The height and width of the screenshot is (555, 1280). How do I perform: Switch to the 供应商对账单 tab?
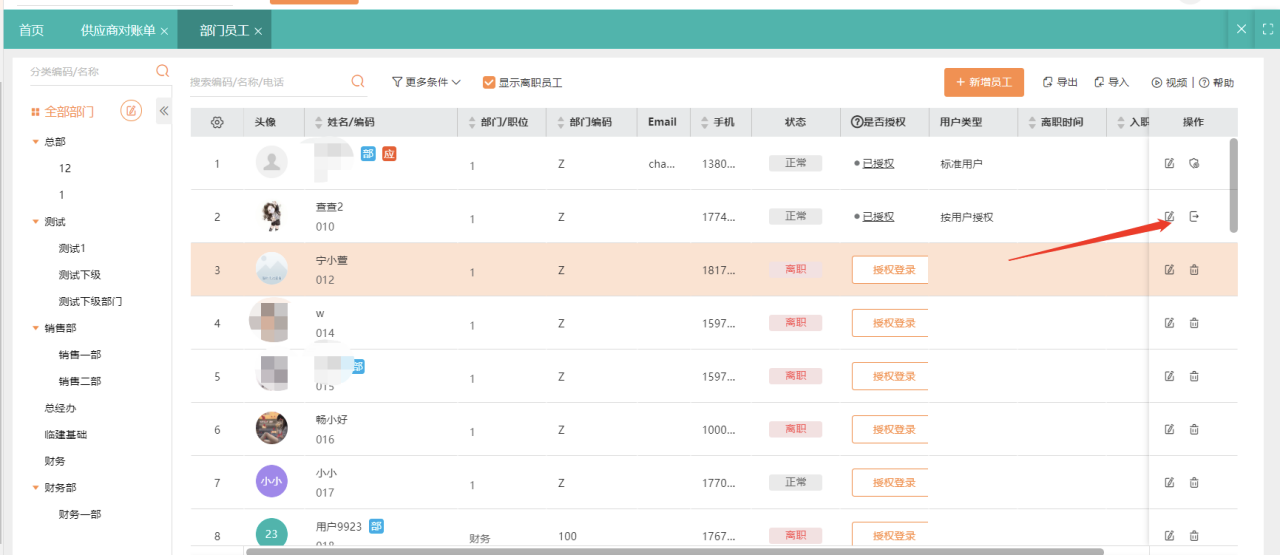118,31
